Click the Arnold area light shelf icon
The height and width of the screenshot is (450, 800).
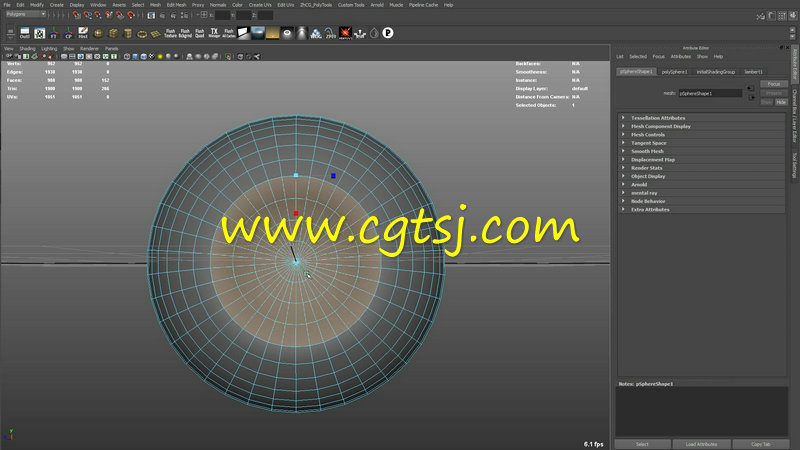(243, 34)
